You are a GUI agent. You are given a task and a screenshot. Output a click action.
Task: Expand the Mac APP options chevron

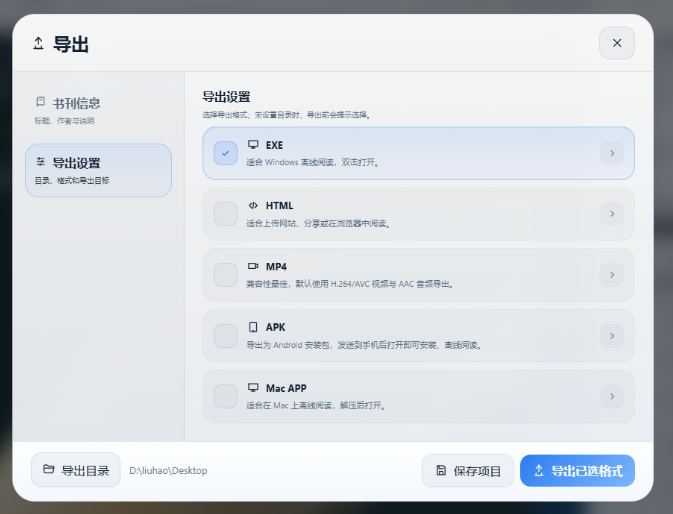[x=612, y=396]
